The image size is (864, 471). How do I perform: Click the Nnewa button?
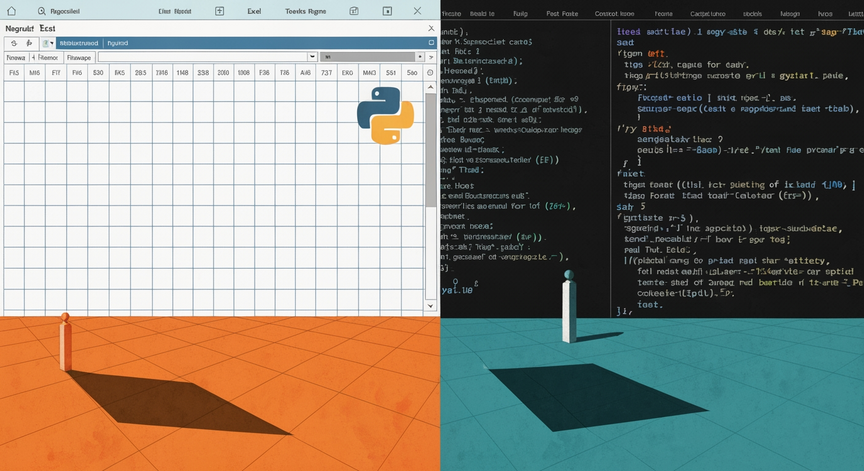(x=16, y=57)
